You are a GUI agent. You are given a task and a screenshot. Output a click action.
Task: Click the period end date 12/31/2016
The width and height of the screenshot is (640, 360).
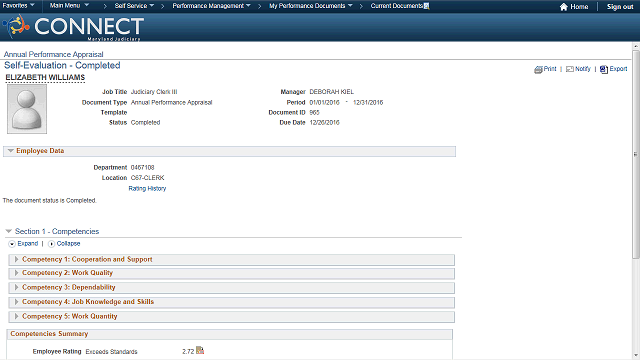[368, 102]
